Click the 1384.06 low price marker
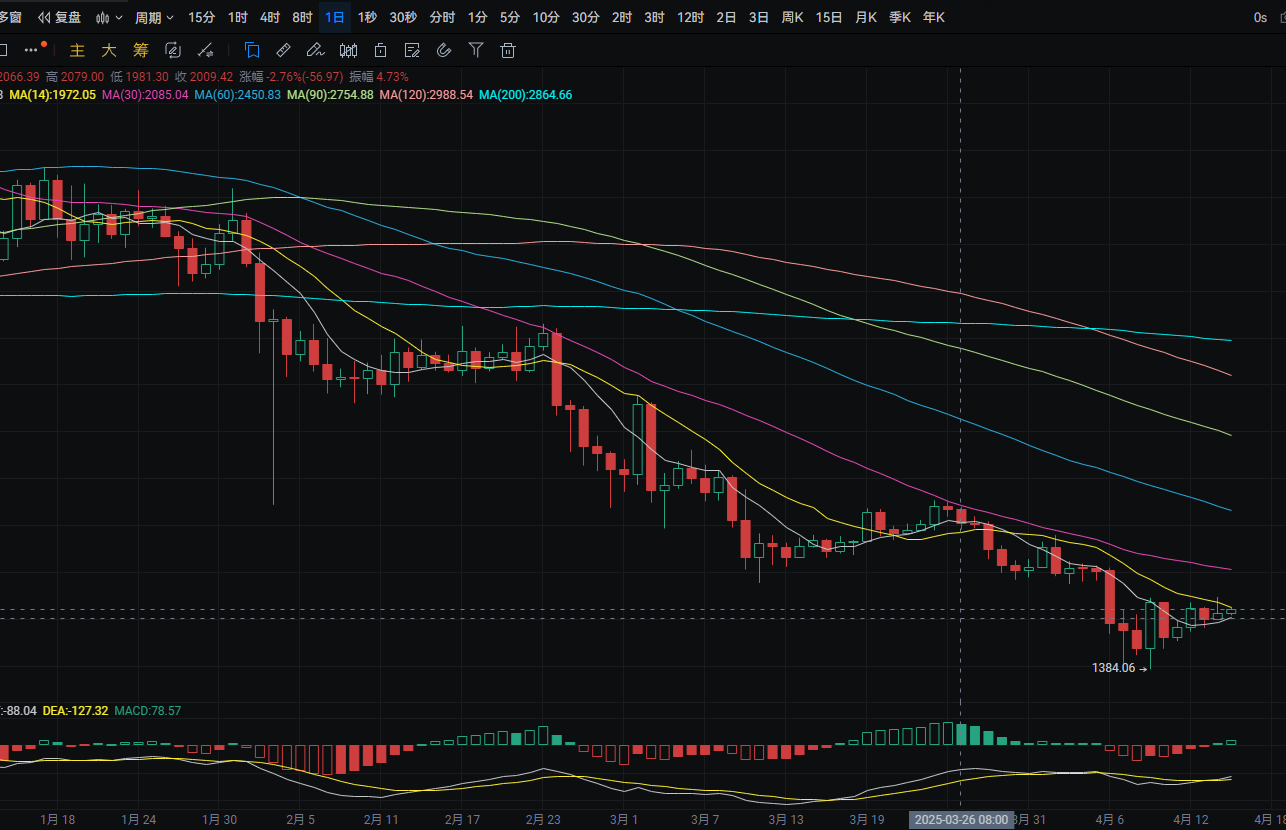 coord(1115,668)
